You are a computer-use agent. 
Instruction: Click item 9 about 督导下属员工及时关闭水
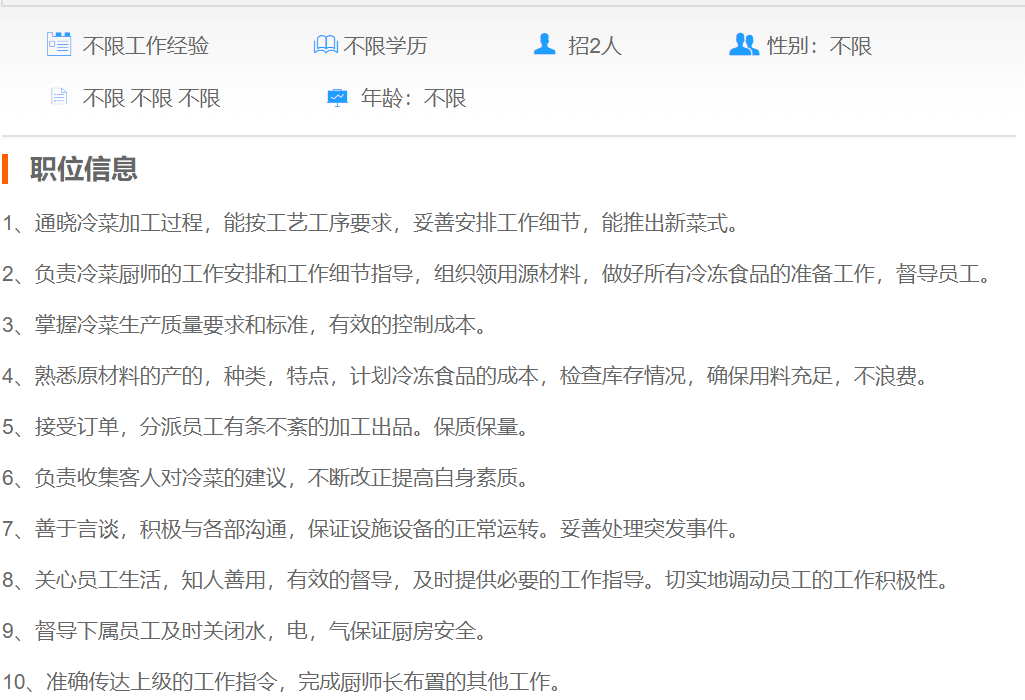coord(245,631)
